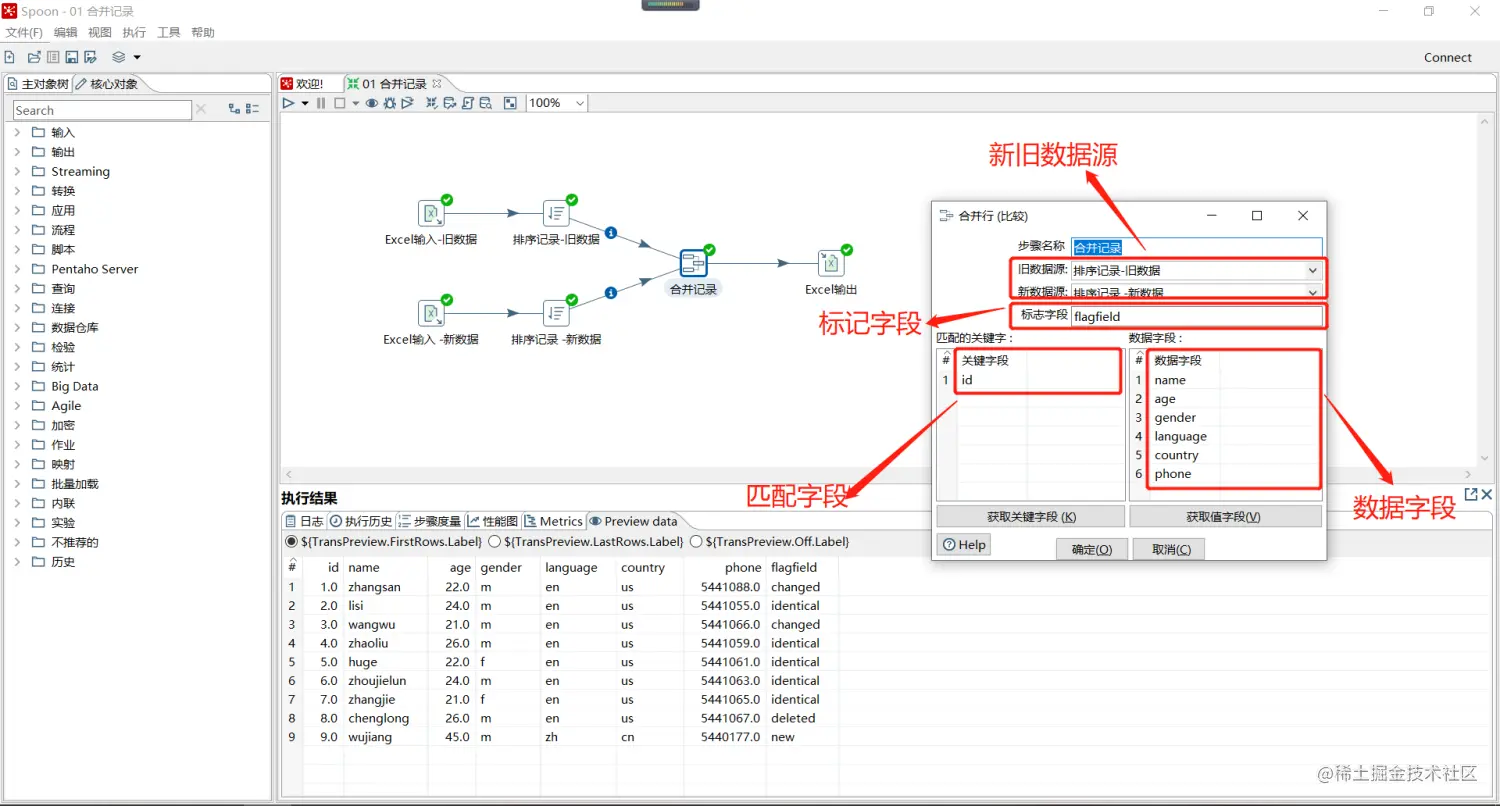Image resolution: width=1500 pixels, height=806 pixels.
Task: Open the 步骤度量 results tab
Action: point(430,521)
